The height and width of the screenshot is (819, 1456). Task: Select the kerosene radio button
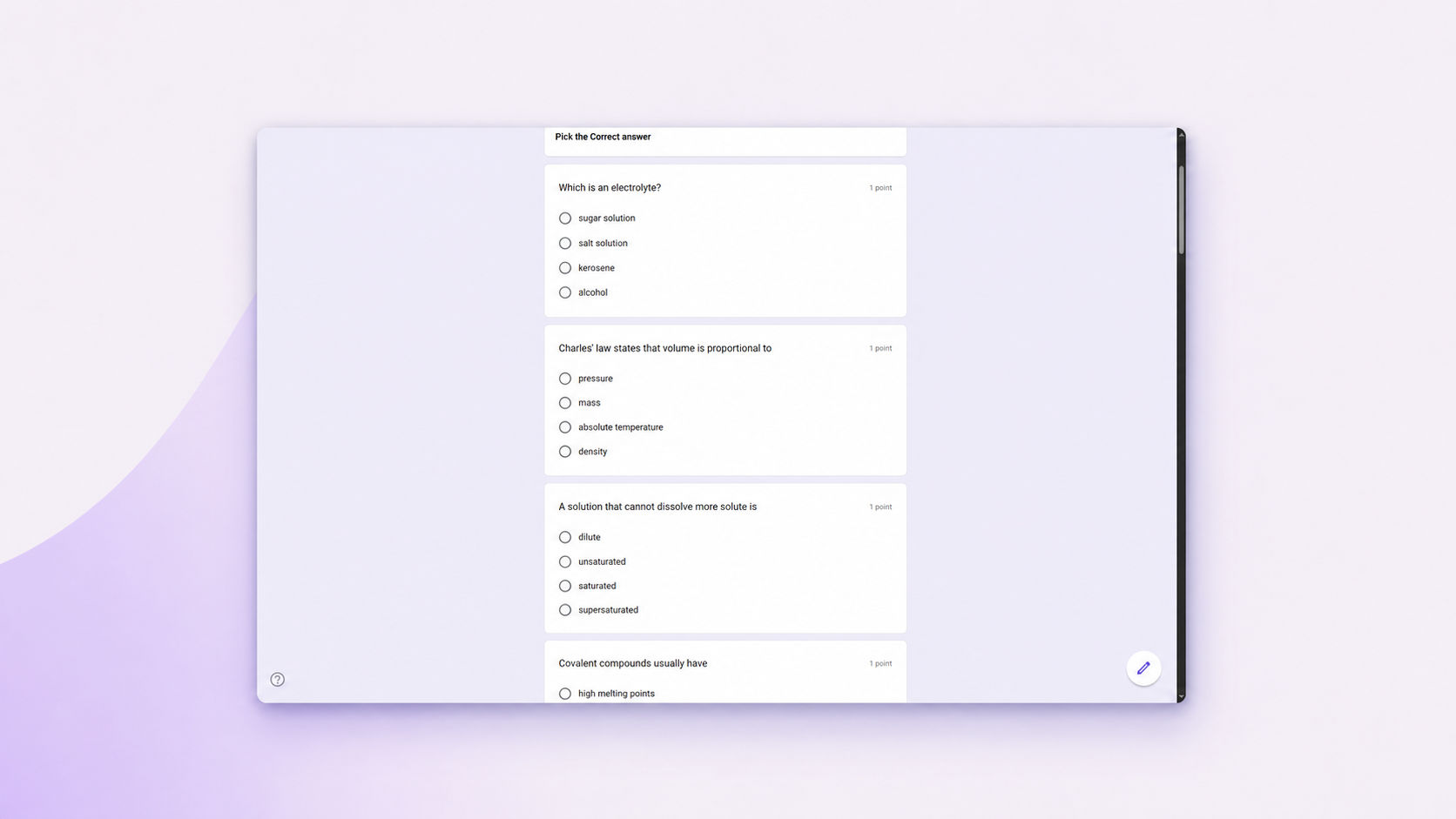565,268
